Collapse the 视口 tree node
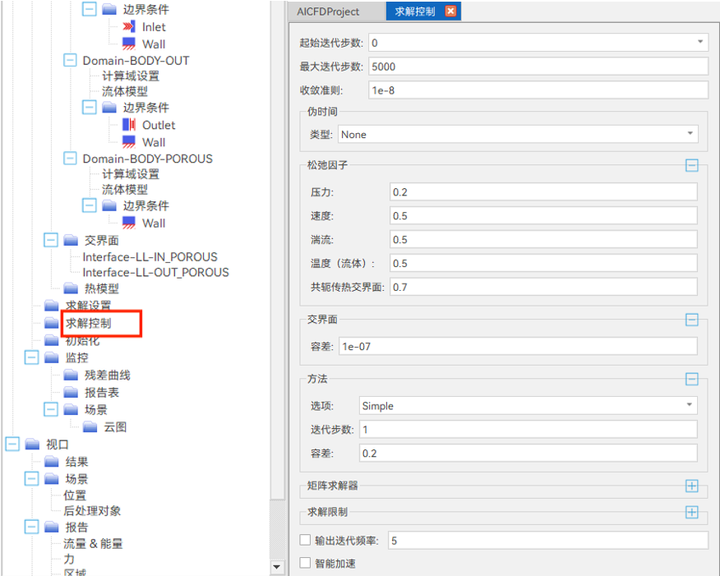720x576 pixels. click(12, 444)
